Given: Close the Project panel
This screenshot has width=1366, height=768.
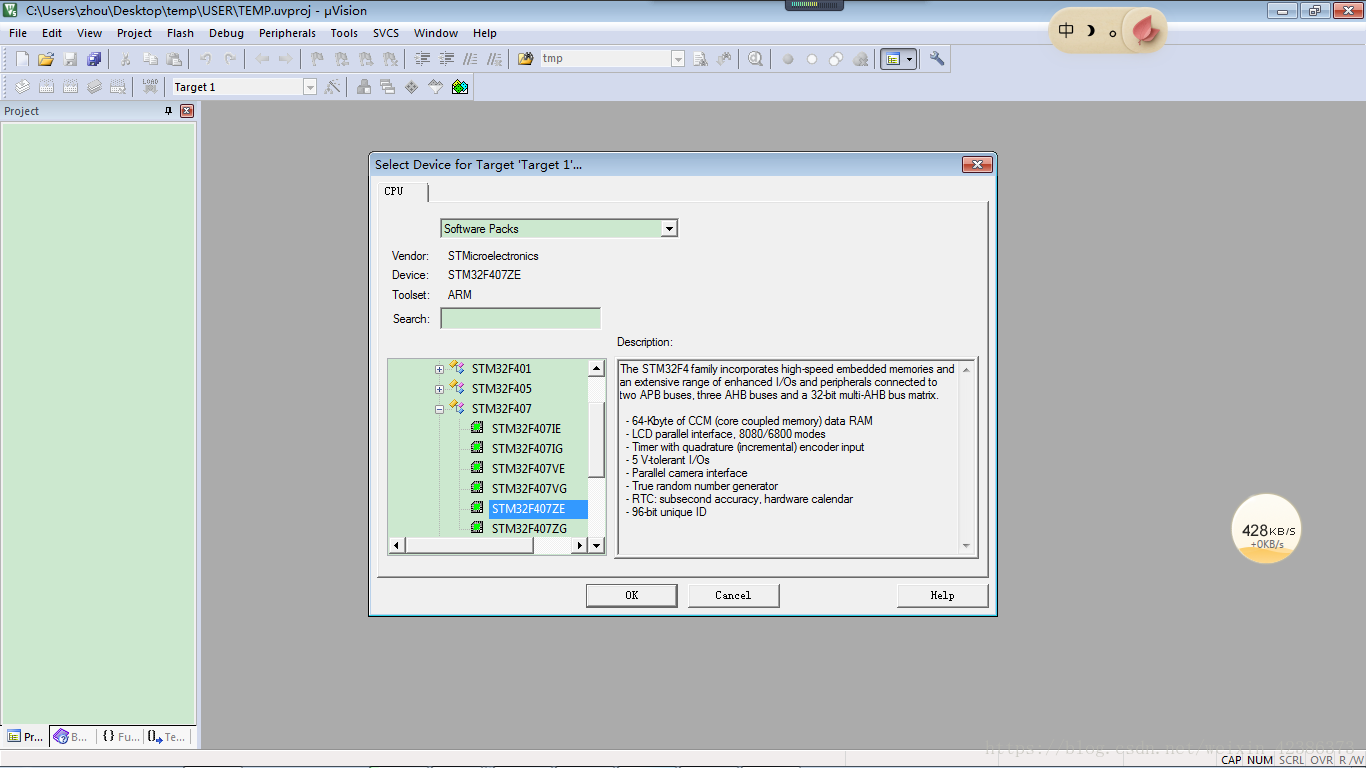Looking at the screenshot, I should tap(187, 111).
